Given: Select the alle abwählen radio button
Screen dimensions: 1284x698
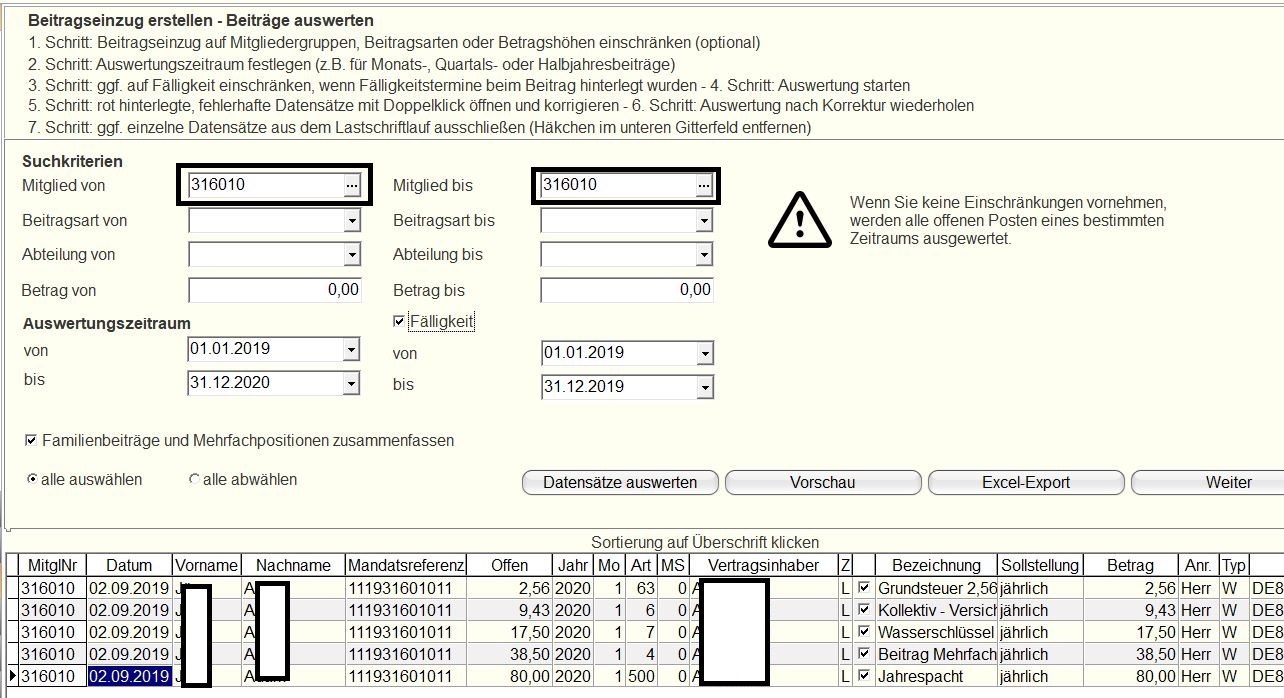Looking at the screenshot, I should pyautogui.click(x=194, y=480).
